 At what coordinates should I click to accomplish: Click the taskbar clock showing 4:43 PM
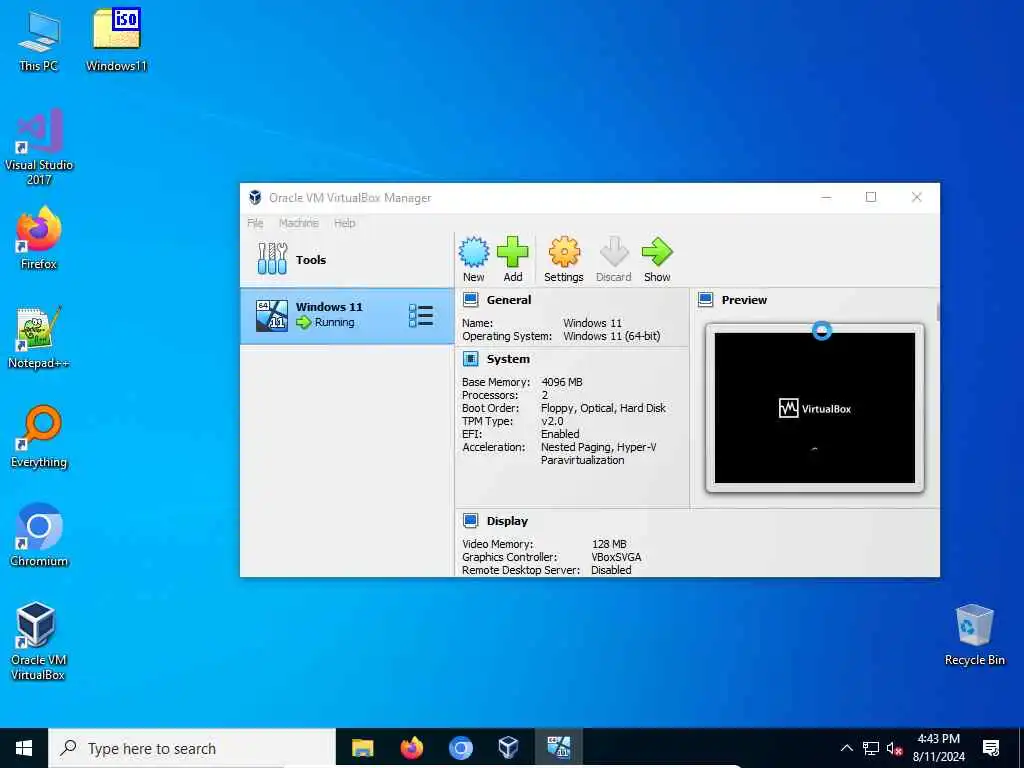click(x=938, y=748)
